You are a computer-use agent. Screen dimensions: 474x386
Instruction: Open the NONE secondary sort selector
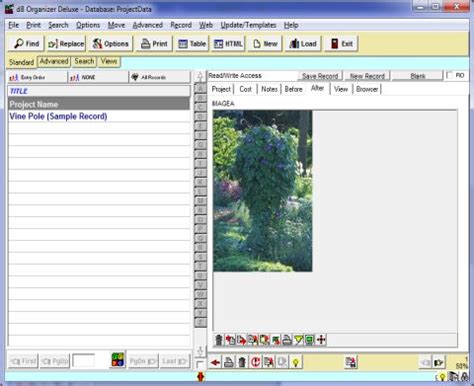pos(98,77)
